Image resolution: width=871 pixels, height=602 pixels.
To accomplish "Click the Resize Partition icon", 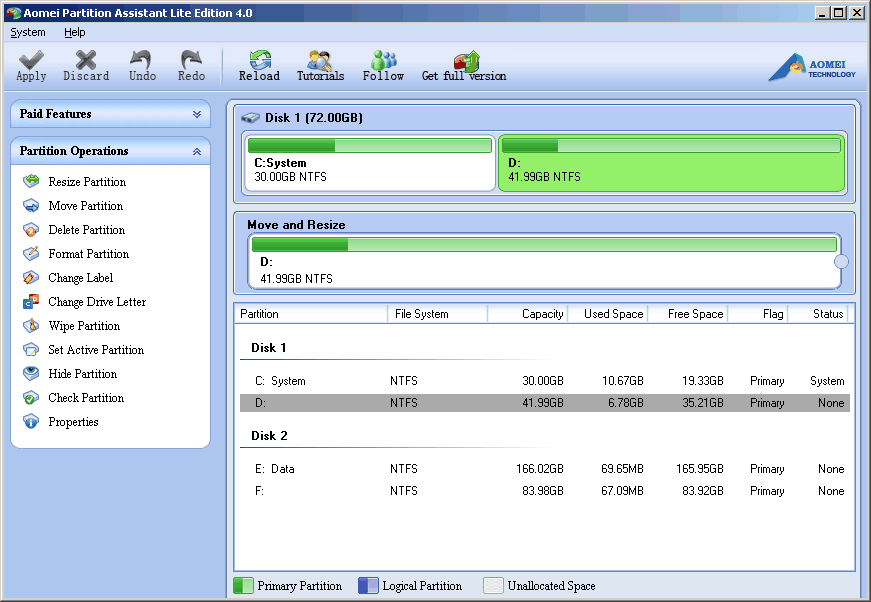I will point(31,181).
